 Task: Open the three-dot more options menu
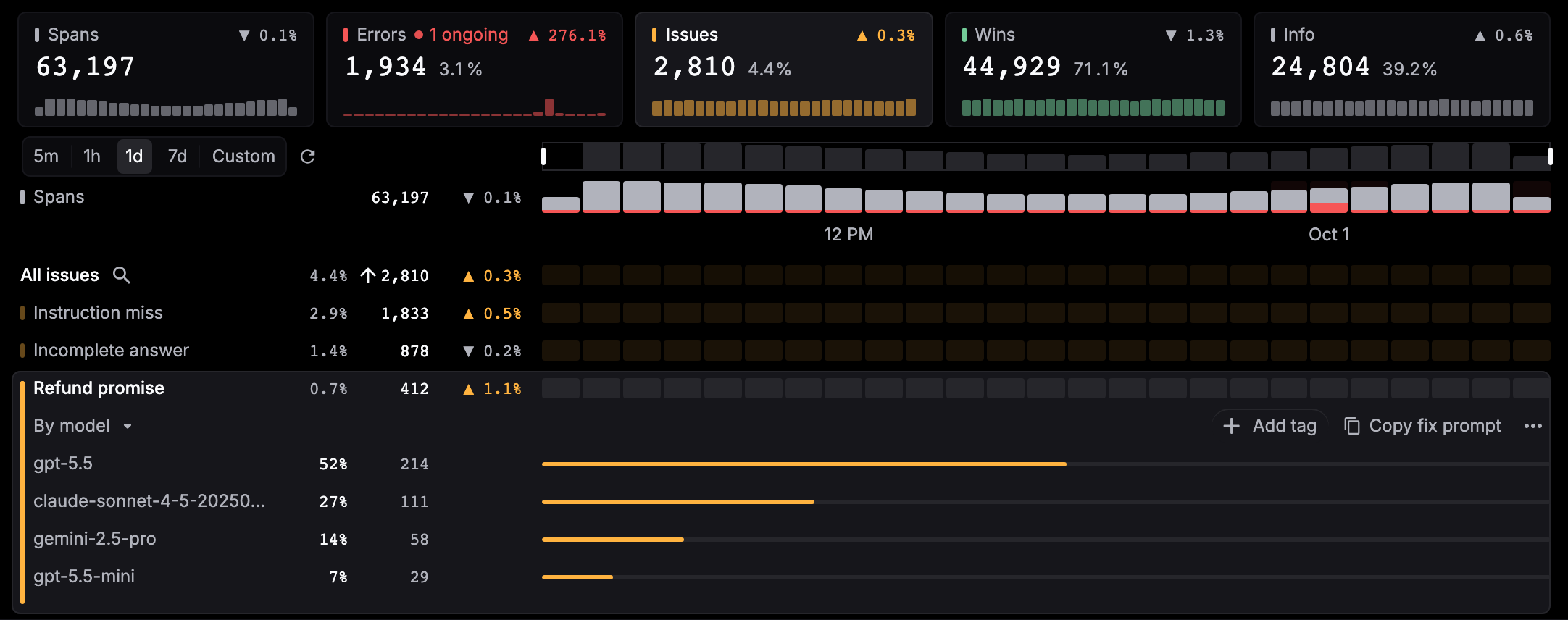click(1533, 426)
